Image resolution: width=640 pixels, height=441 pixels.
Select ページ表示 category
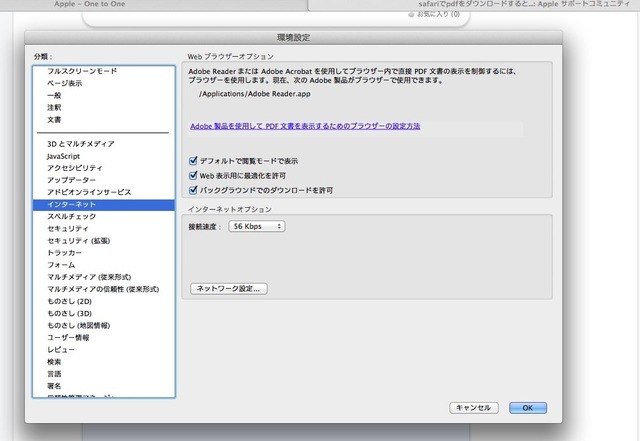pos(104,83)
